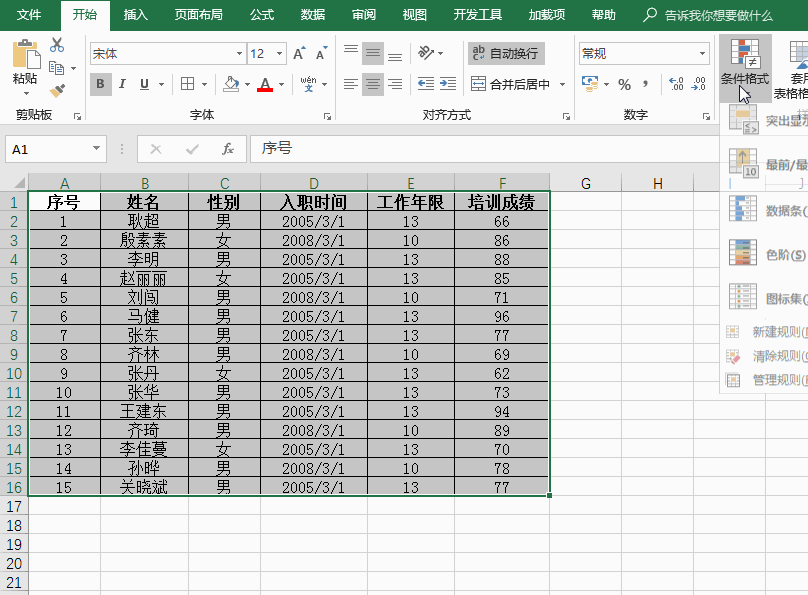Click 合并后居中 merge and center
The image size is (808, 595).
tap(510, 84)
